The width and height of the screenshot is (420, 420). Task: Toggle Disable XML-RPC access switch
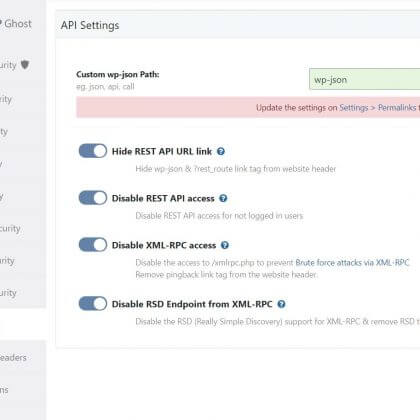tap(93, 245)
